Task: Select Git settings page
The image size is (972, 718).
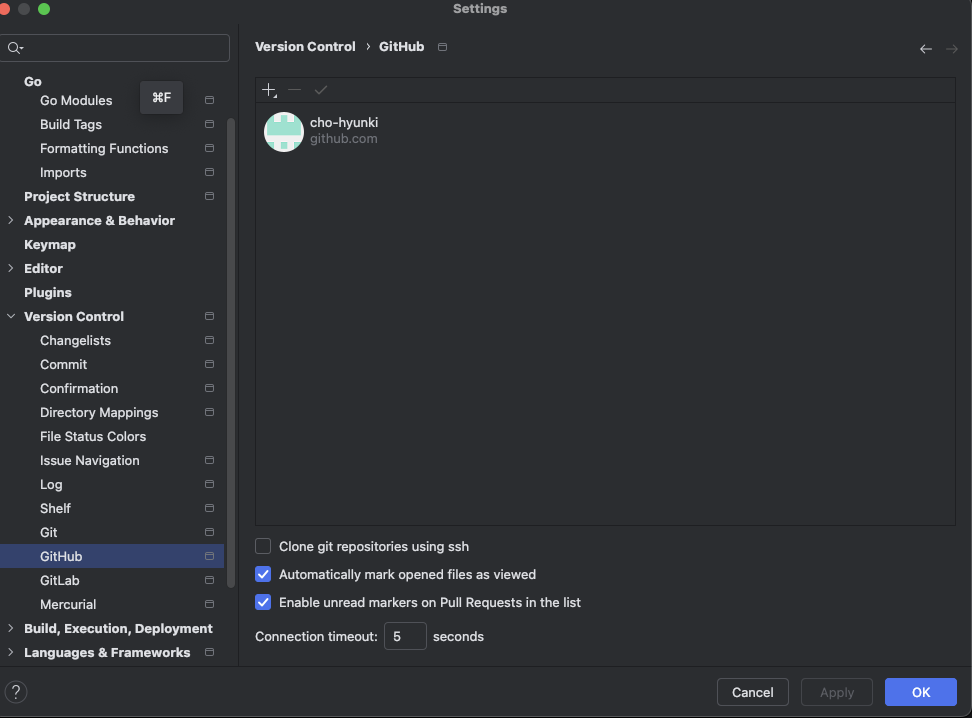Action: 48,533
